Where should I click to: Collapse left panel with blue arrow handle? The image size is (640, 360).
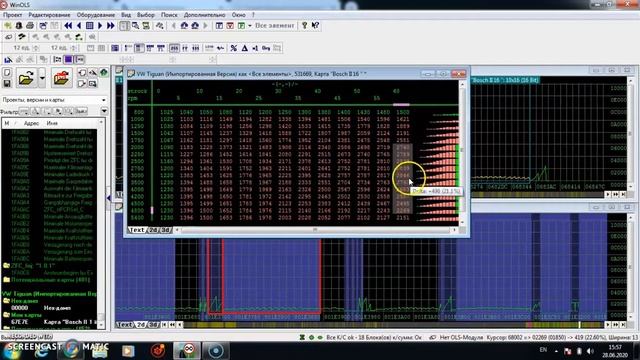[109, 198]
